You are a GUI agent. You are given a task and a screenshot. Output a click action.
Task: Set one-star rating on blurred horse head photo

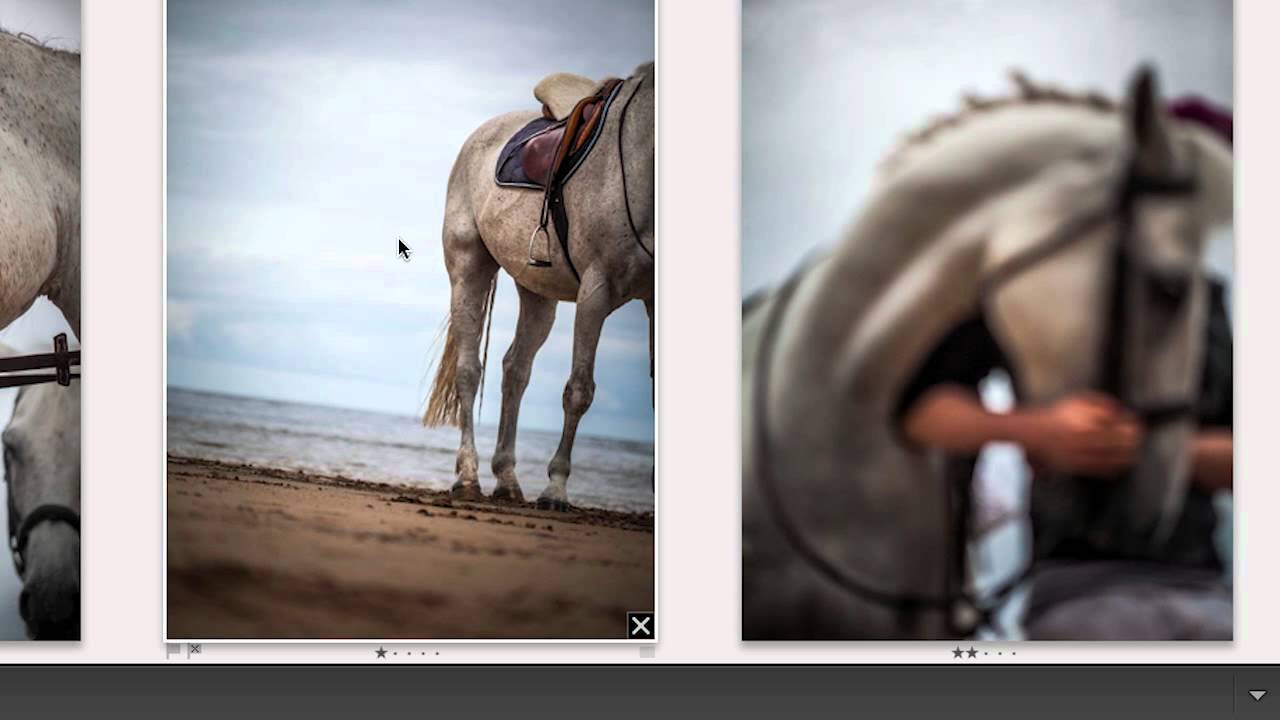pos(958,653)
